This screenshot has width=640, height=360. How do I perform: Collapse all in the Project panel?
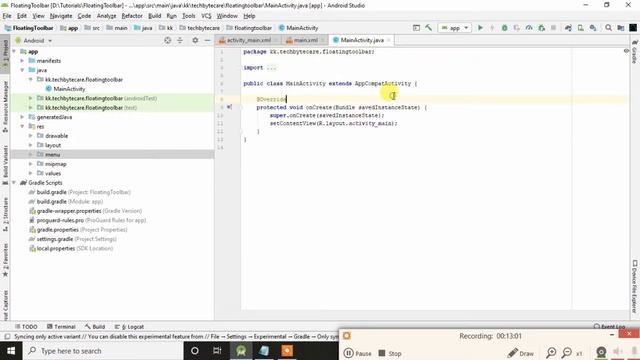coord(180,40)
